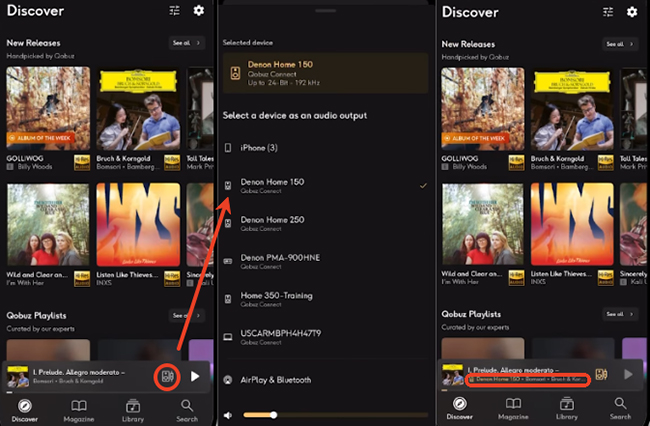Select USCARMBPH4H47T9 as audio output
The image size is (650, 426).
[x=325, y=337]
